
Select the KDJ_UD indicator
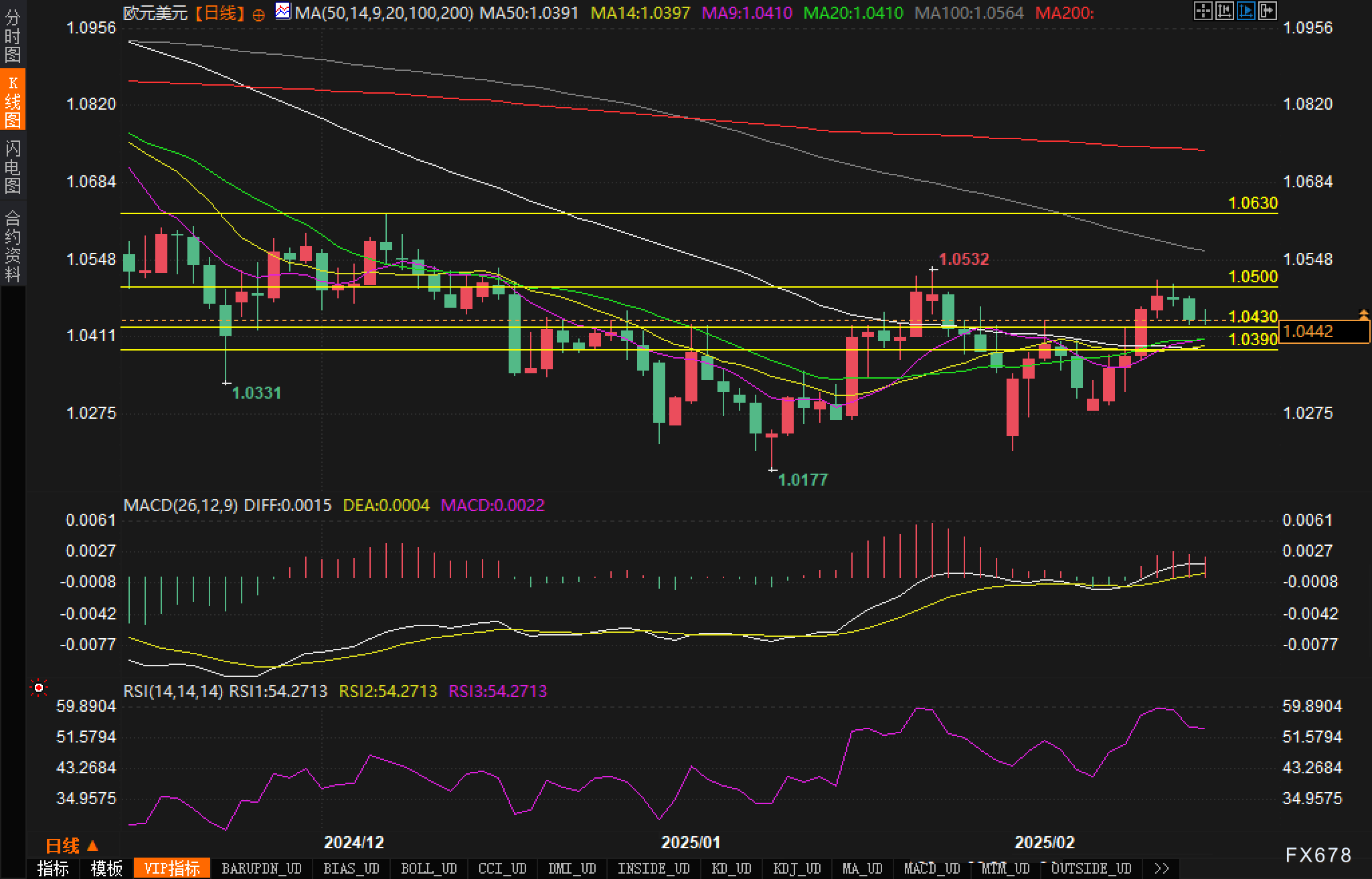pos(796,868)
